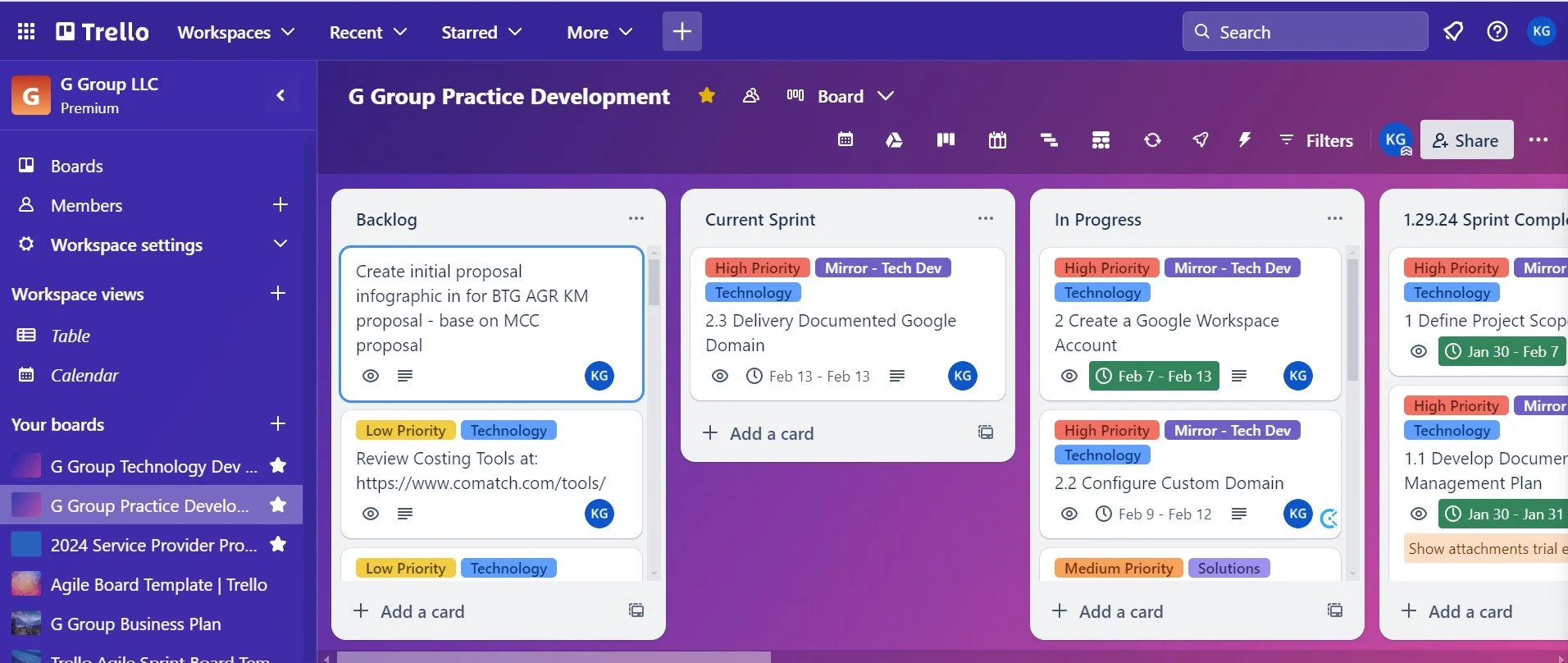The image size is (1568, 663).
Task: Click the Low Priority label on Review Costing card
Action: click(405, 430)
